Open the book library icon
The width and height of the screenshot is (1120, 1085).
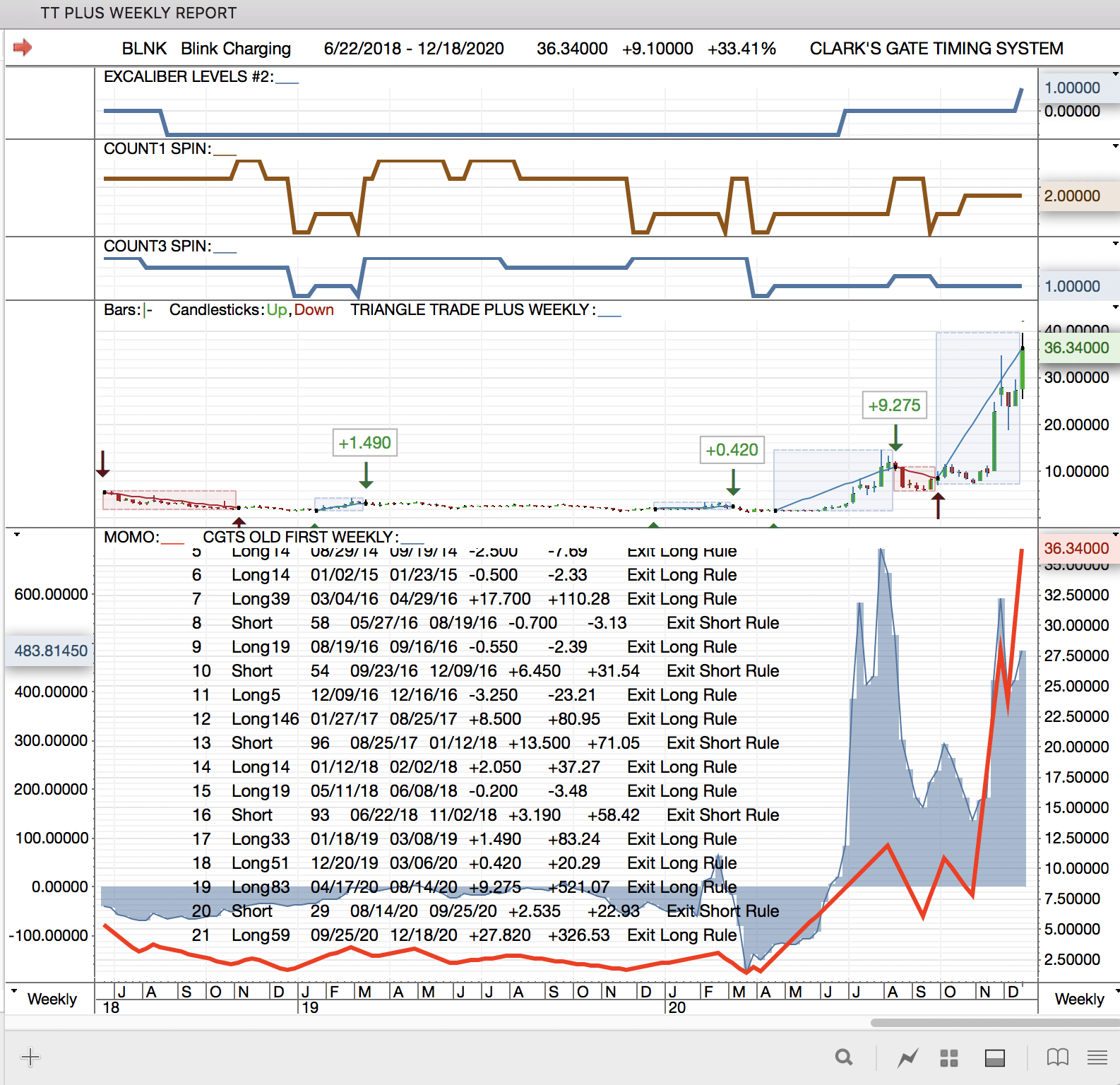pyautogui.click(x=1057, y=1057)
